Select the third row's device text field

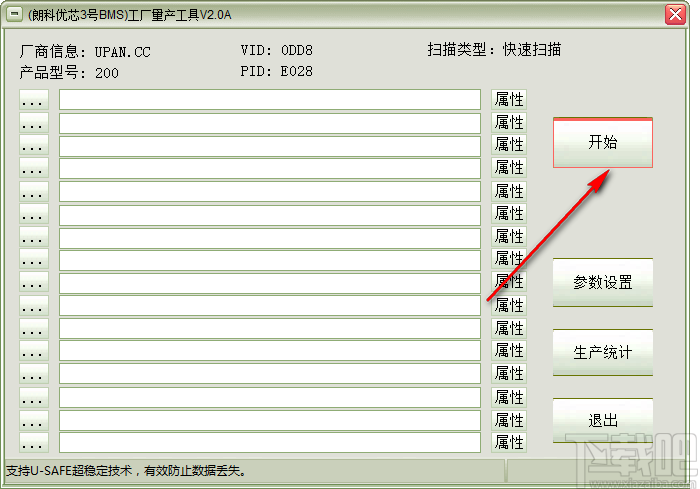point(270,146)
